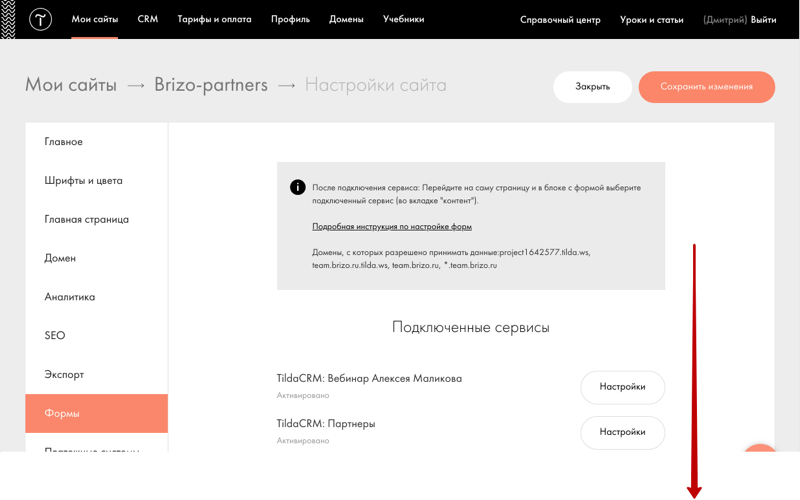Select Главное in the settings sidebar
Image resolution: width=800 pixels, height=500 pixels.
[x=96, y=142]
